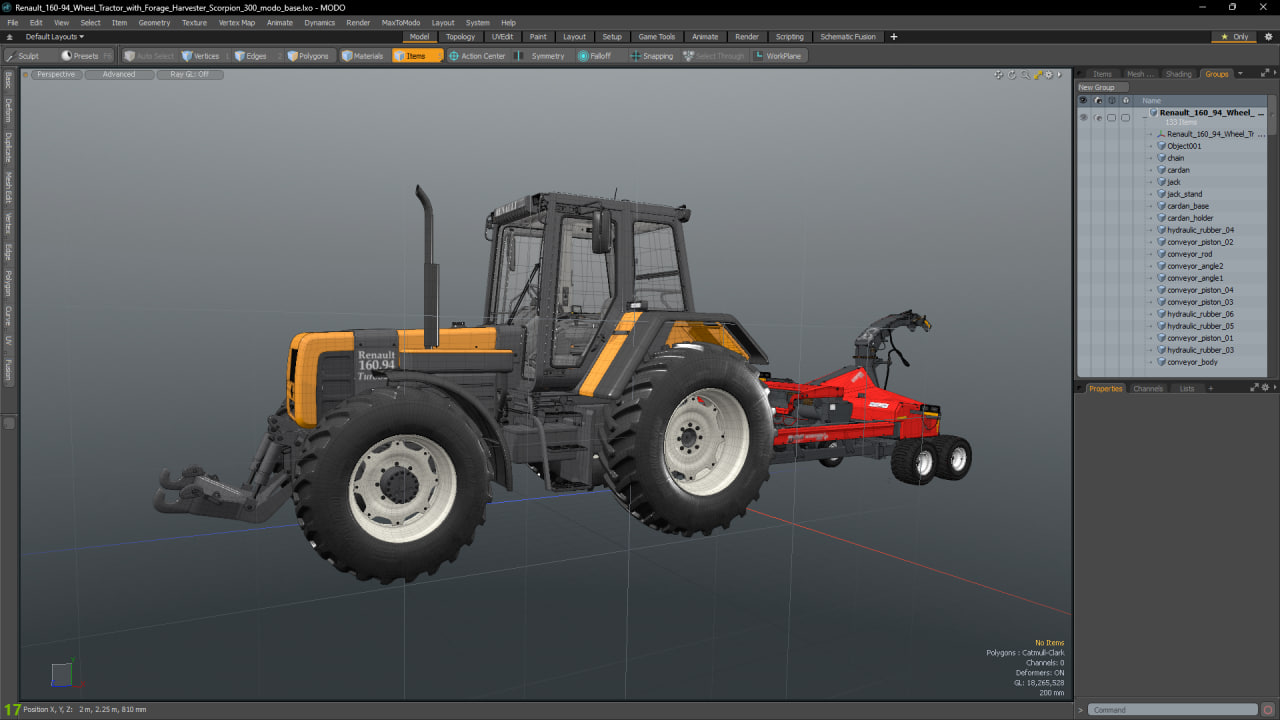Switch to the Shading panel tab
Screen dimensions: 1280x720
tap(1179, 74)
